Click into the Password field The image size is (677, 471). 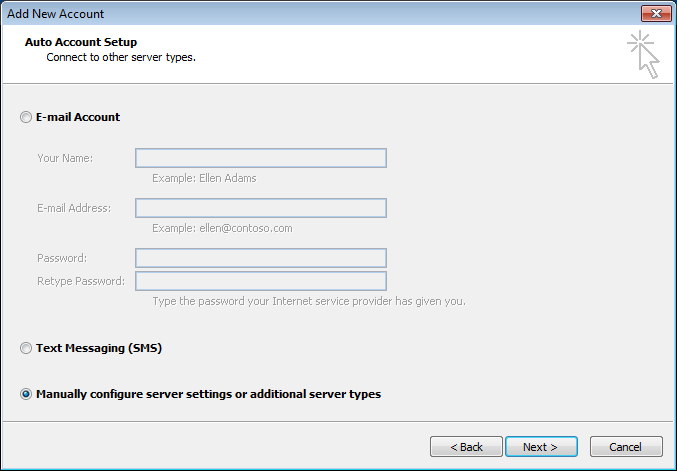pos(260,258)
